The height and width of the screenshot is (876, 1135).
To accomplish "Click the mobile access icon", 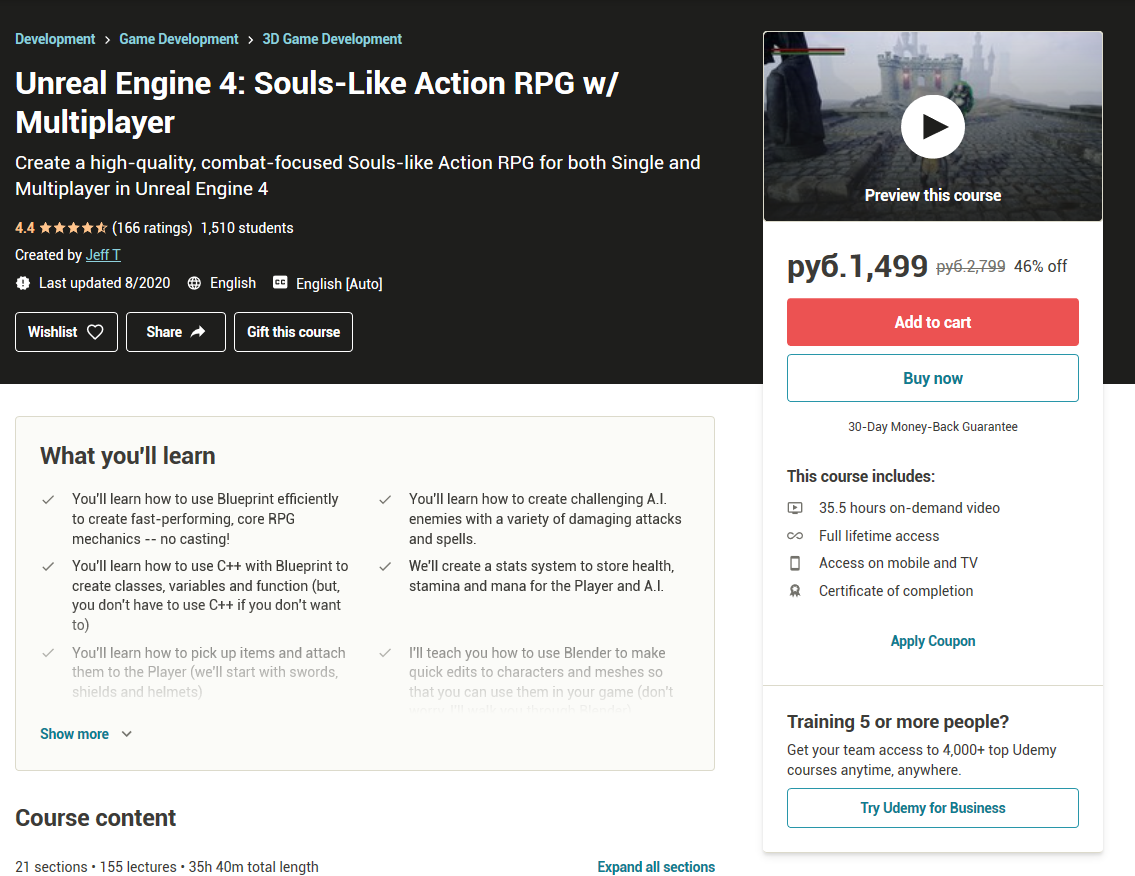I will pyautogui.click(x=795, y=563).
